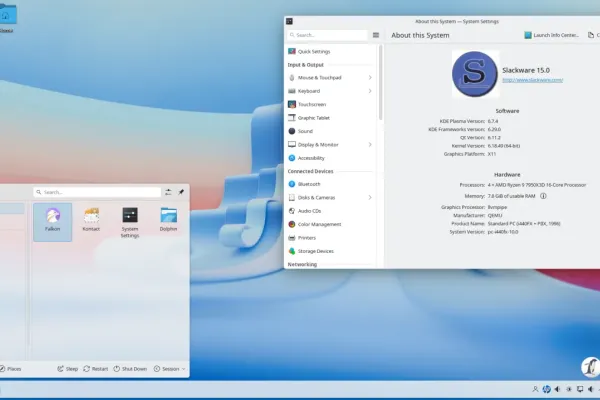Focus the System Settings search field
This screenshot has width=600, height=400.
[327, 35]
